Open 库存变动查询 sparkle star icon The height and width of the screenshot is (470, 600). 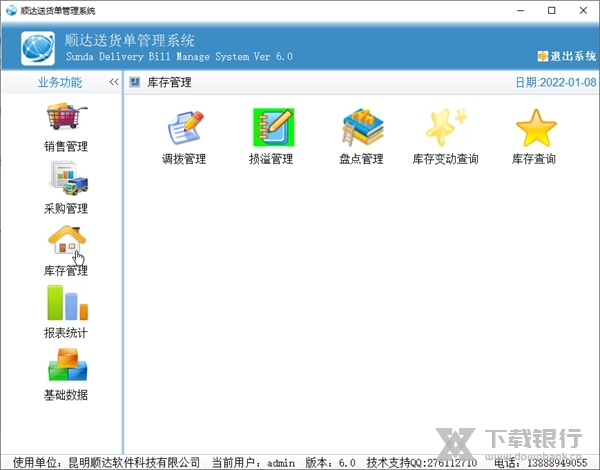(446, 127)
